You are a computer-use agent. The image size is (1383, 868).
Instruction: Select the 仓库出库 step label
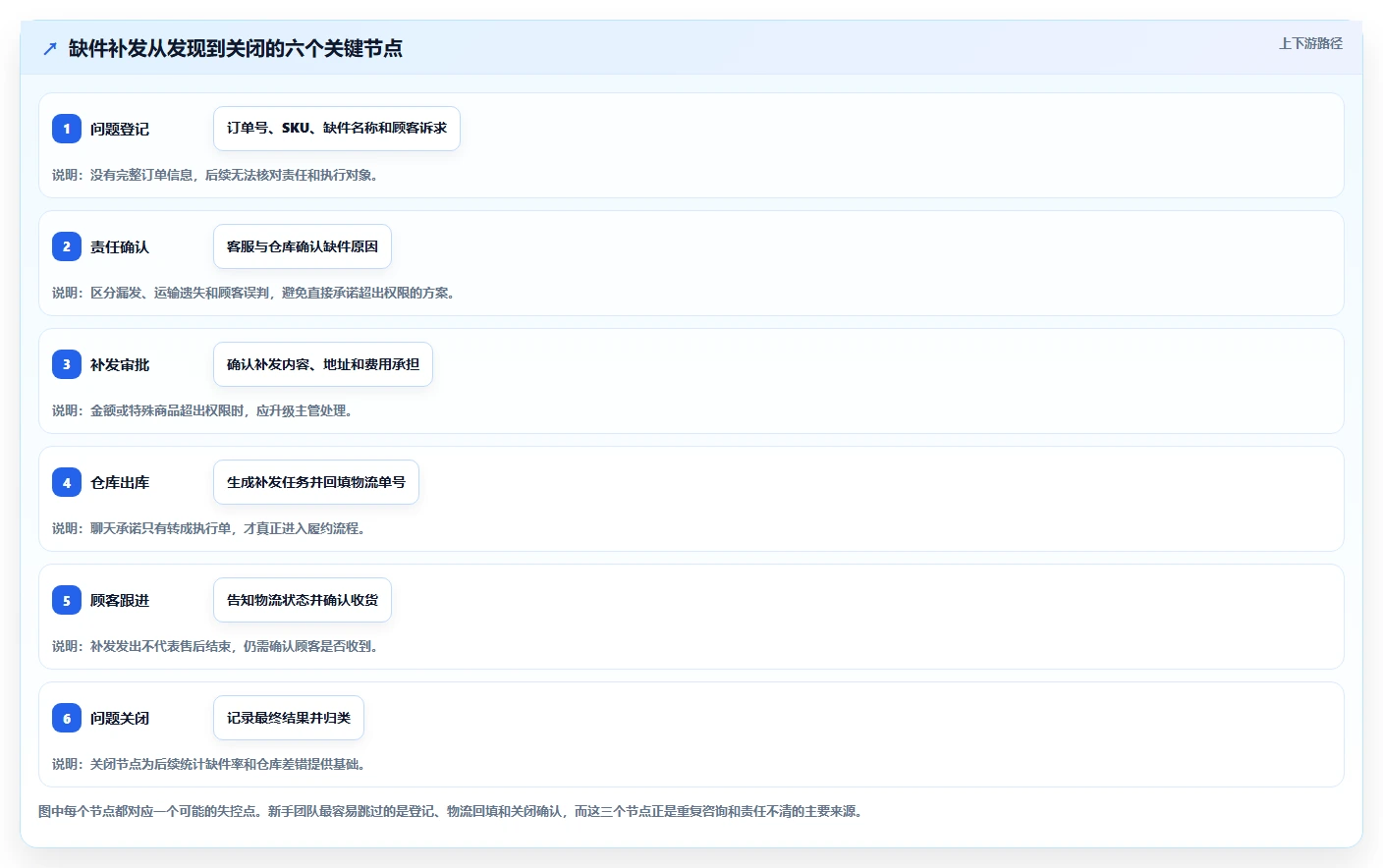120,482
